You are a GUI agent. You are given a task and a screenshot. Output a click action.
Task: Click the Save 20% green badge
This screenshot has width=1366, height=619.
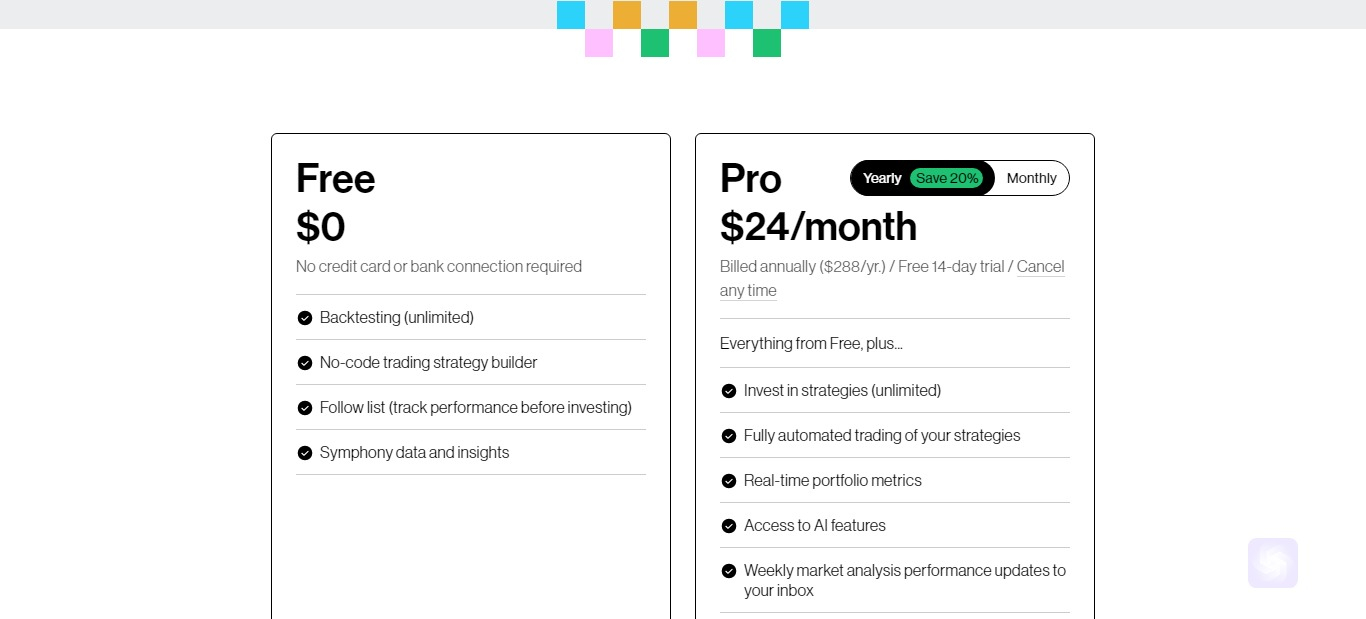(947, 178)
